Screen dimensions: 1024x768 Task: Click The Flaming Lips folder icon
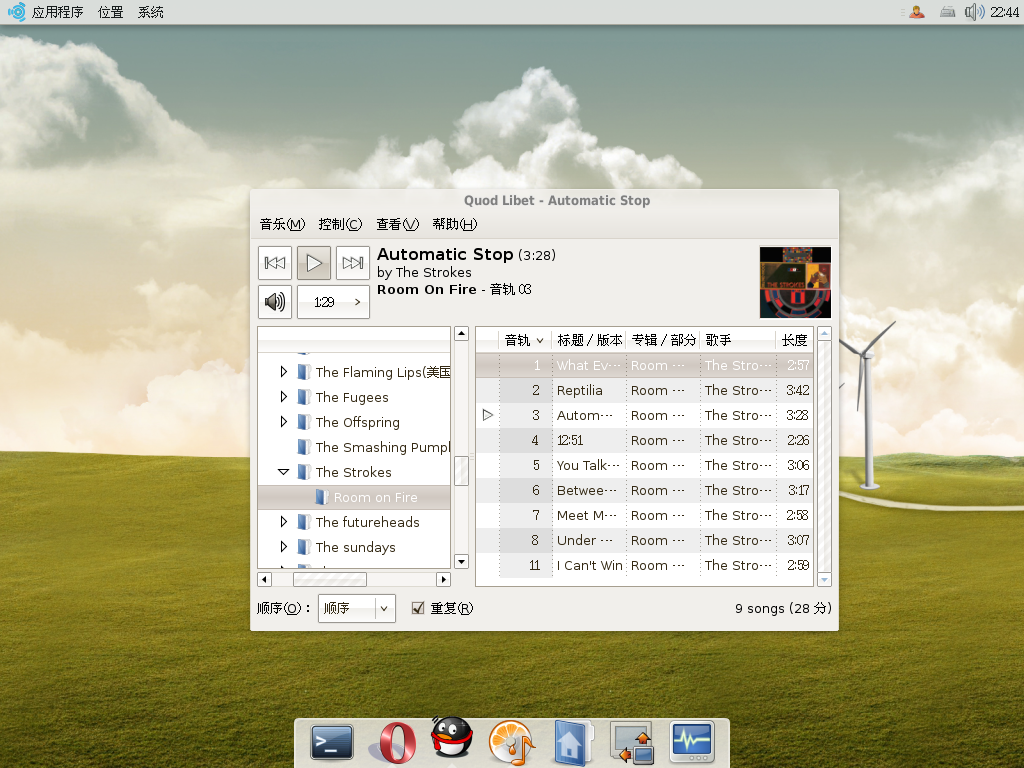pyautogui.click(x=303, y=372)
